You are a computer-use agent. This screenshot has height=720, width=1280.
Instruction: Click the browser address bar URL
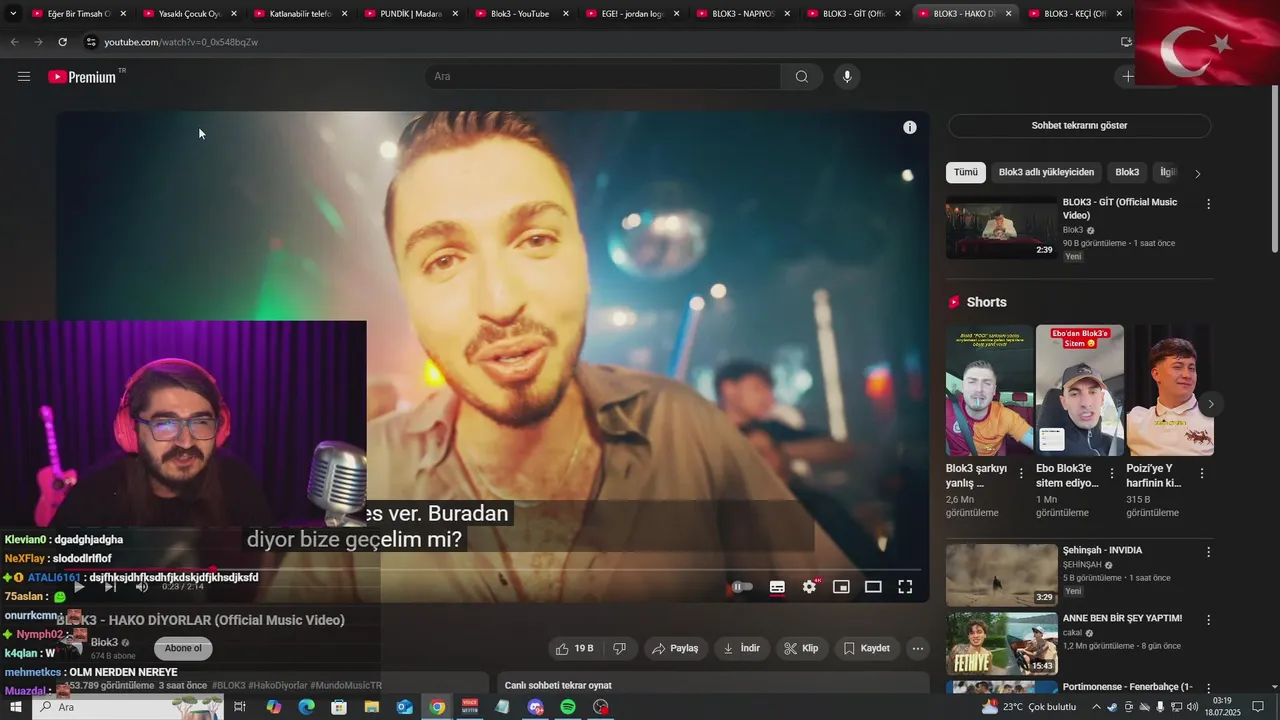(181, 42)
